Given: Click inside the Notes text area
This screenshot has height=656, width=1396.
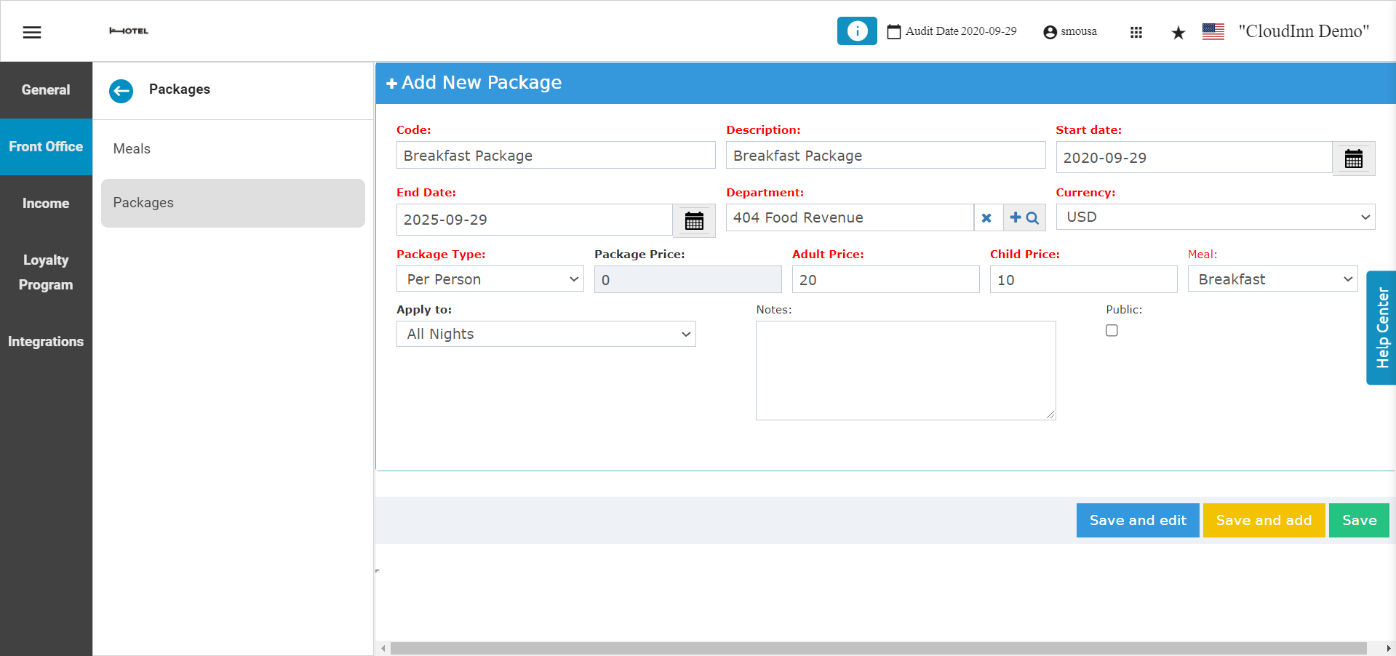Looking at the screenshot, I should click(x=906, y=370).
